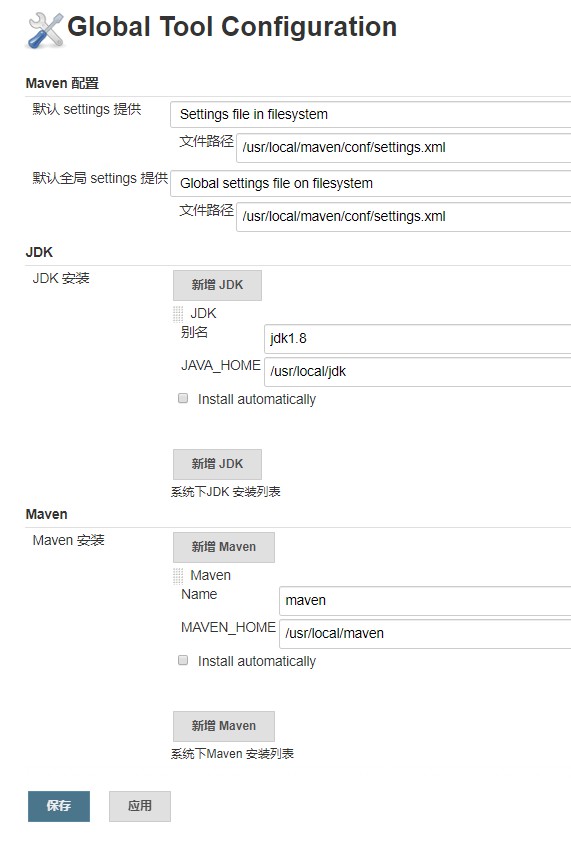Click the JAVA_HOME path field
The image size is (571, 848).
[417, 372]
